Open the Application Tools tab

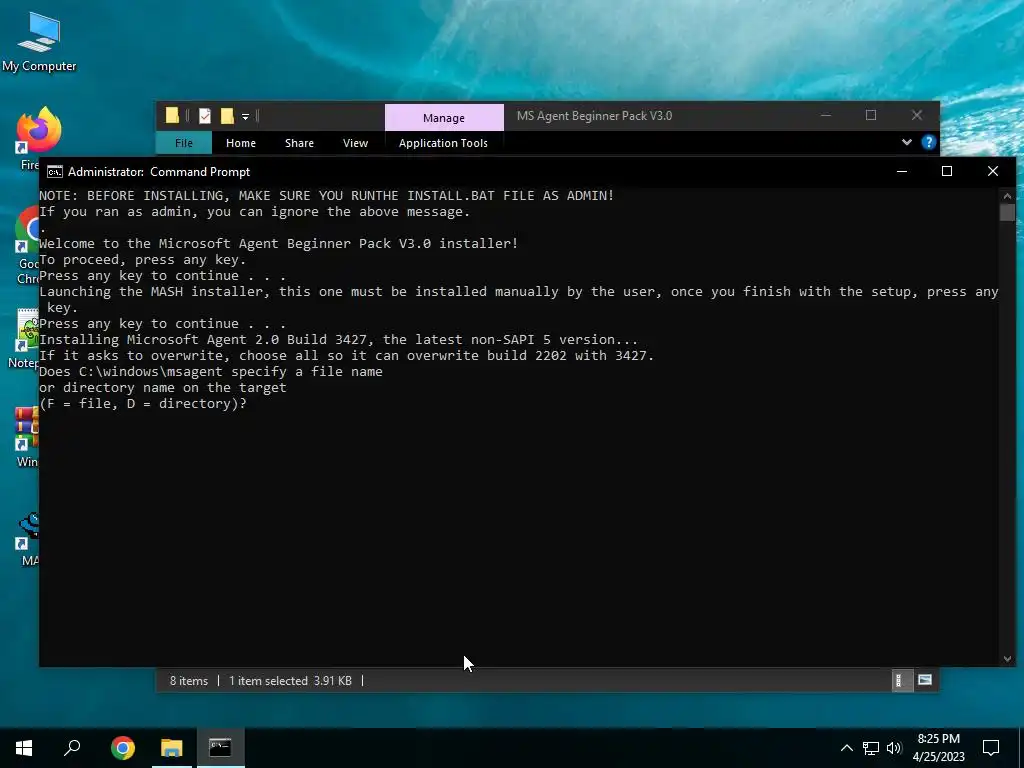tap(443, 143)
